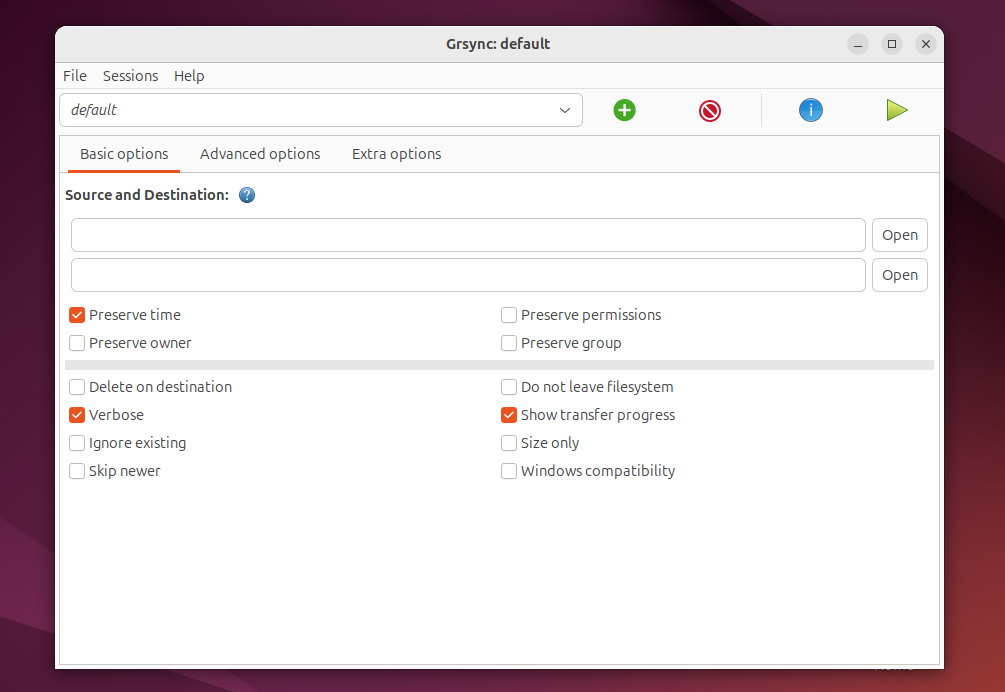Enable Preserve permissions checkbox
The image size is (1005, 692).
pos(509,315)
